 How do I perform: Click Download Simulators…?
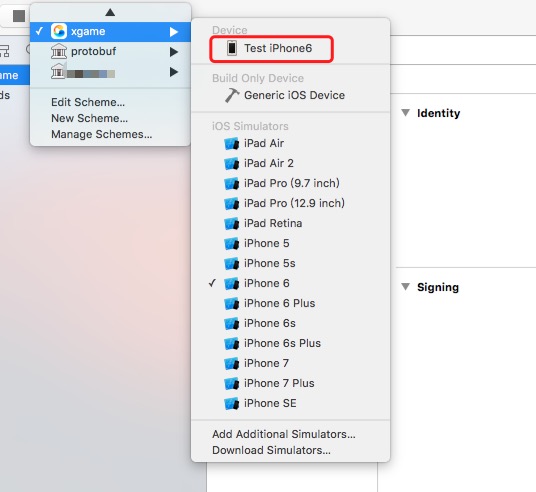pos(271,450)
